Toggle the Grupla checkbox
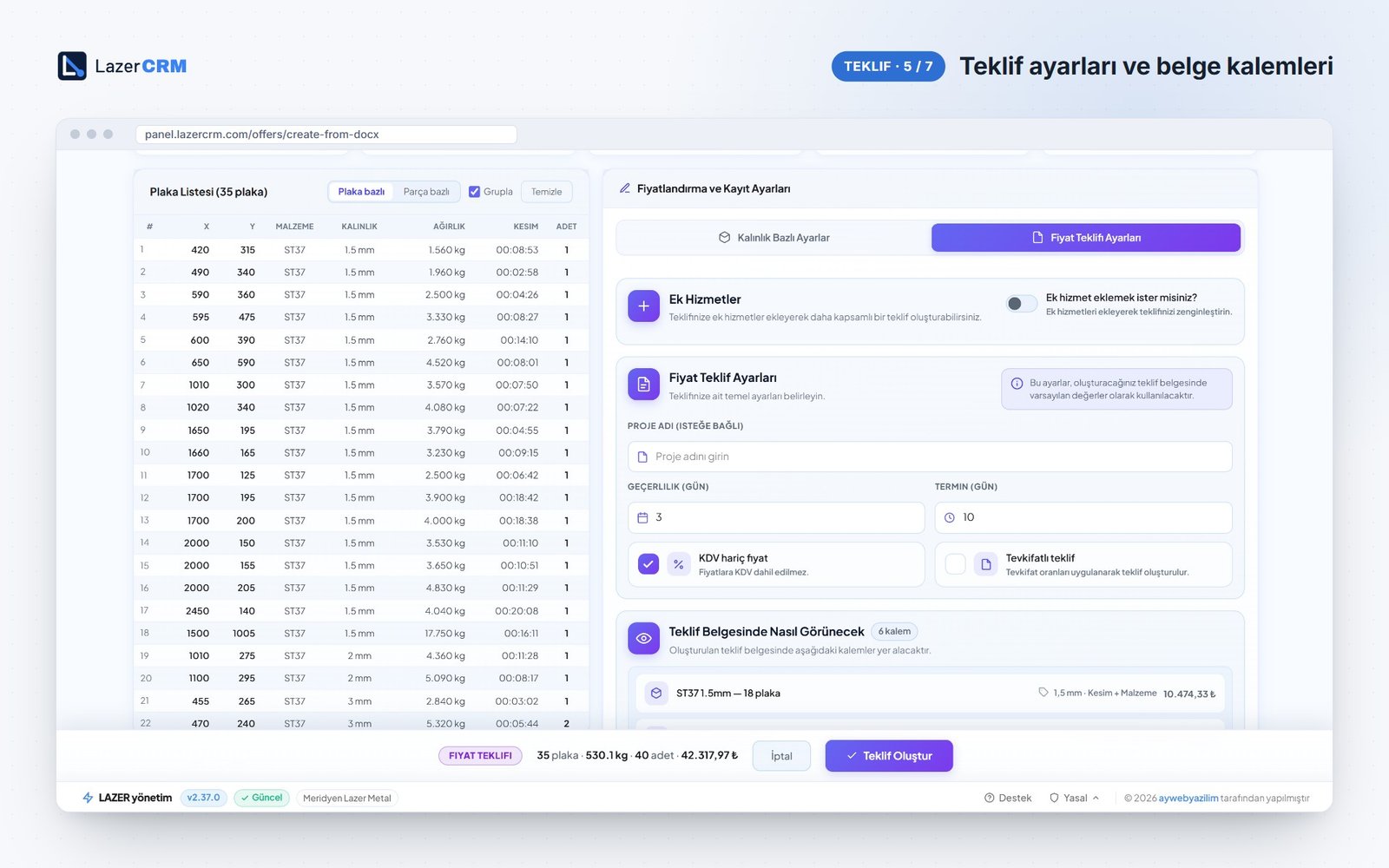 point(474,192)
